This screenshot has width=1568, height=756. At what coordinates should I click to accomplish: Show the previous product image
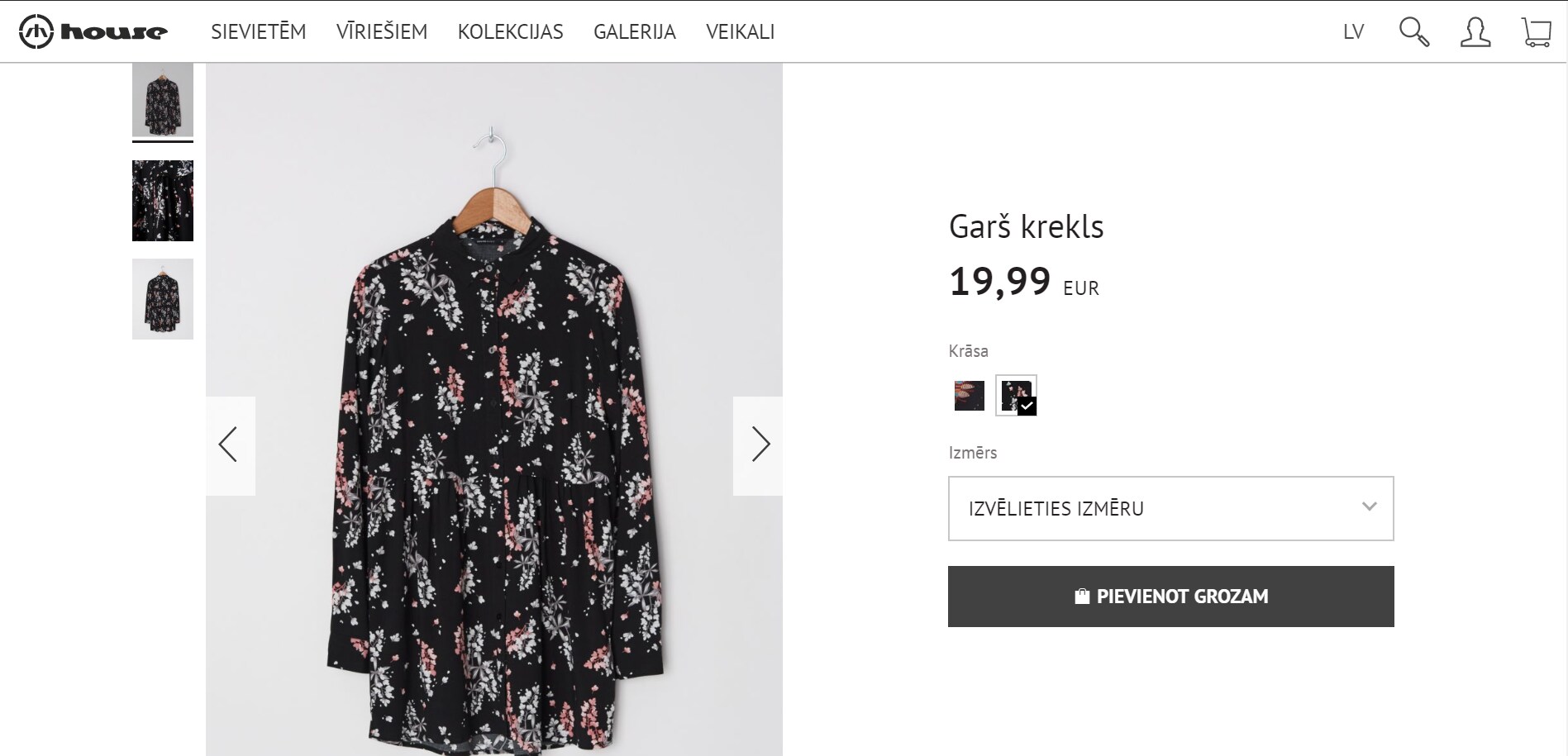229,445
